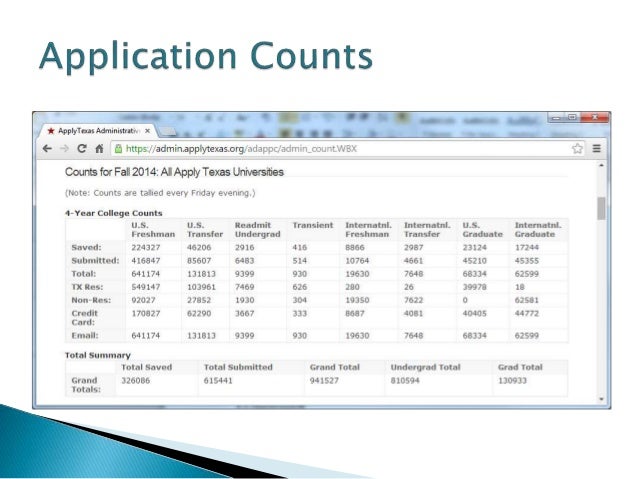Click the Total Submitted column header
Viewport: 638px width, 479px height.
tap(238, 367)
